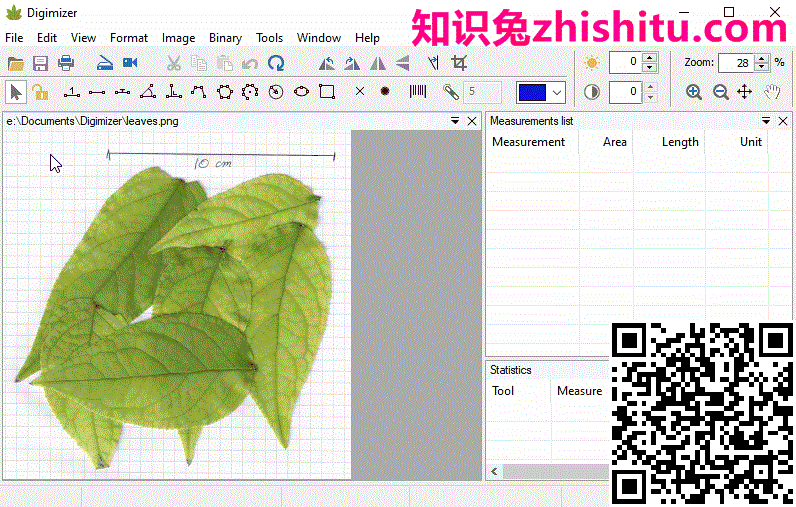Image resolution: width=796 pixels, height=507 pixels.
Task: Flip image horizontally icon
Action: tap(377, 63)
